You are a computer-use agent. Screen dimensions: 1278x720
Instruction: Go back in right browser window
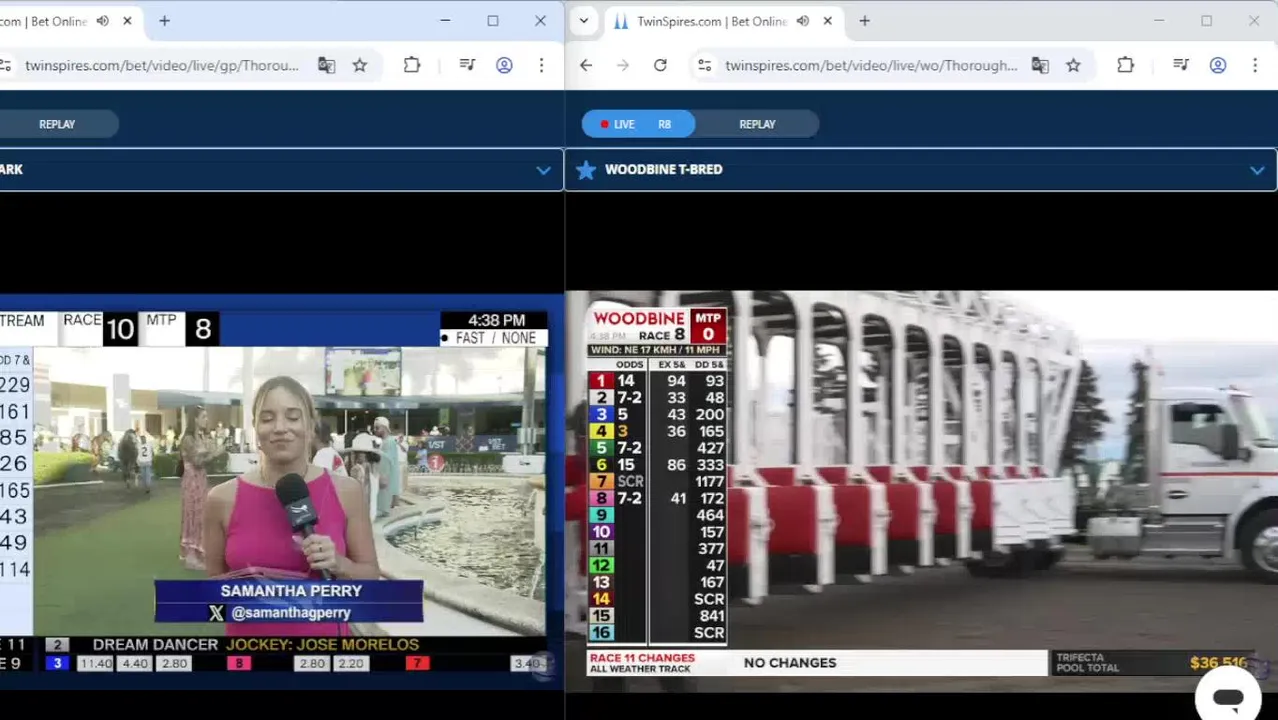[586, 65]
